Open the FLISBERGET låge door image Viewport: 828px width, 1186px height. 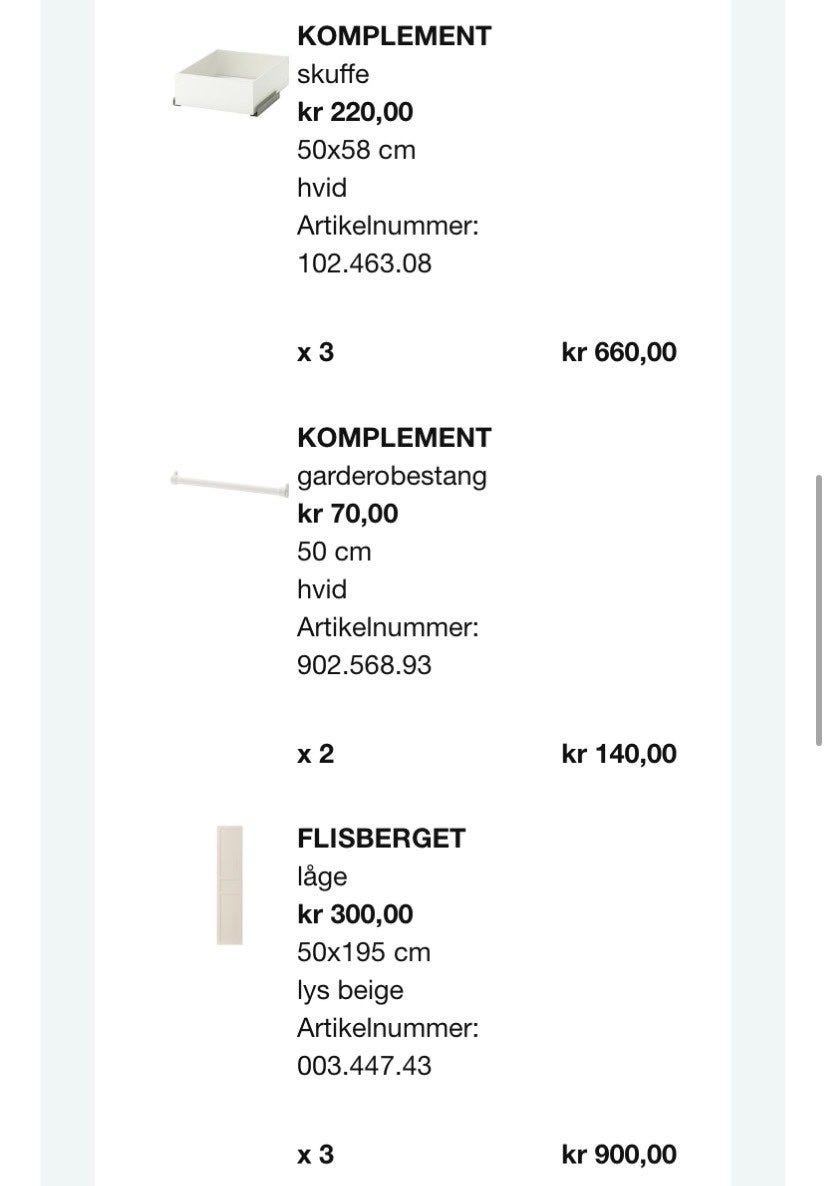pyautogui.click(x=230, y=885)
